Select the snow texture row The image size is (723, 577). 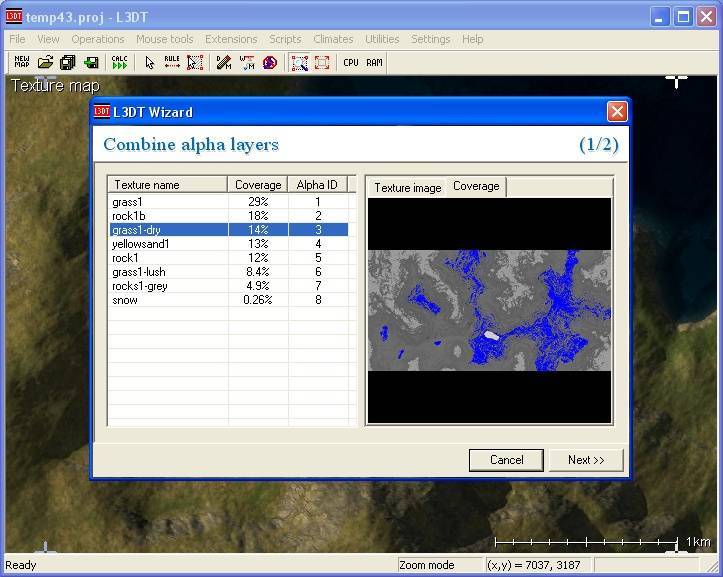[125, 300]
